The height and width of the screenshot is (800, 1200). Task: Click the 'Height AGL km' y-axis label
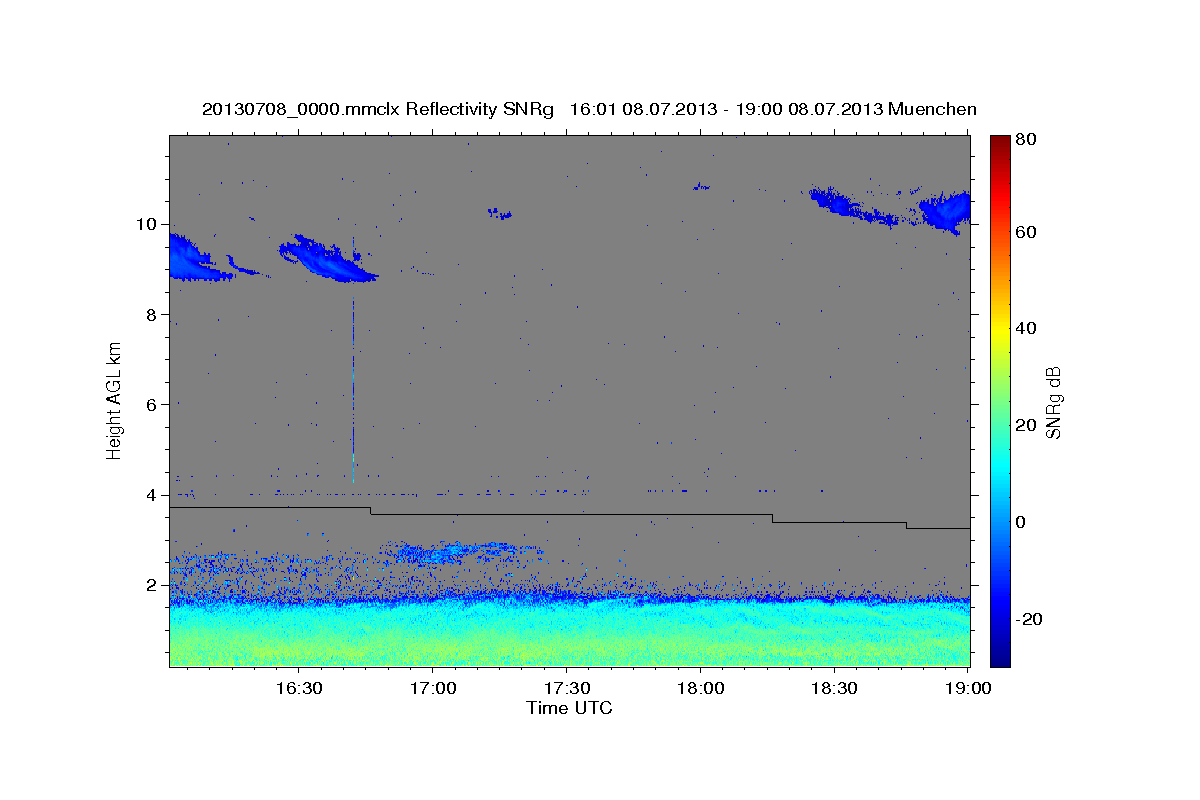(x=114, y=400)
